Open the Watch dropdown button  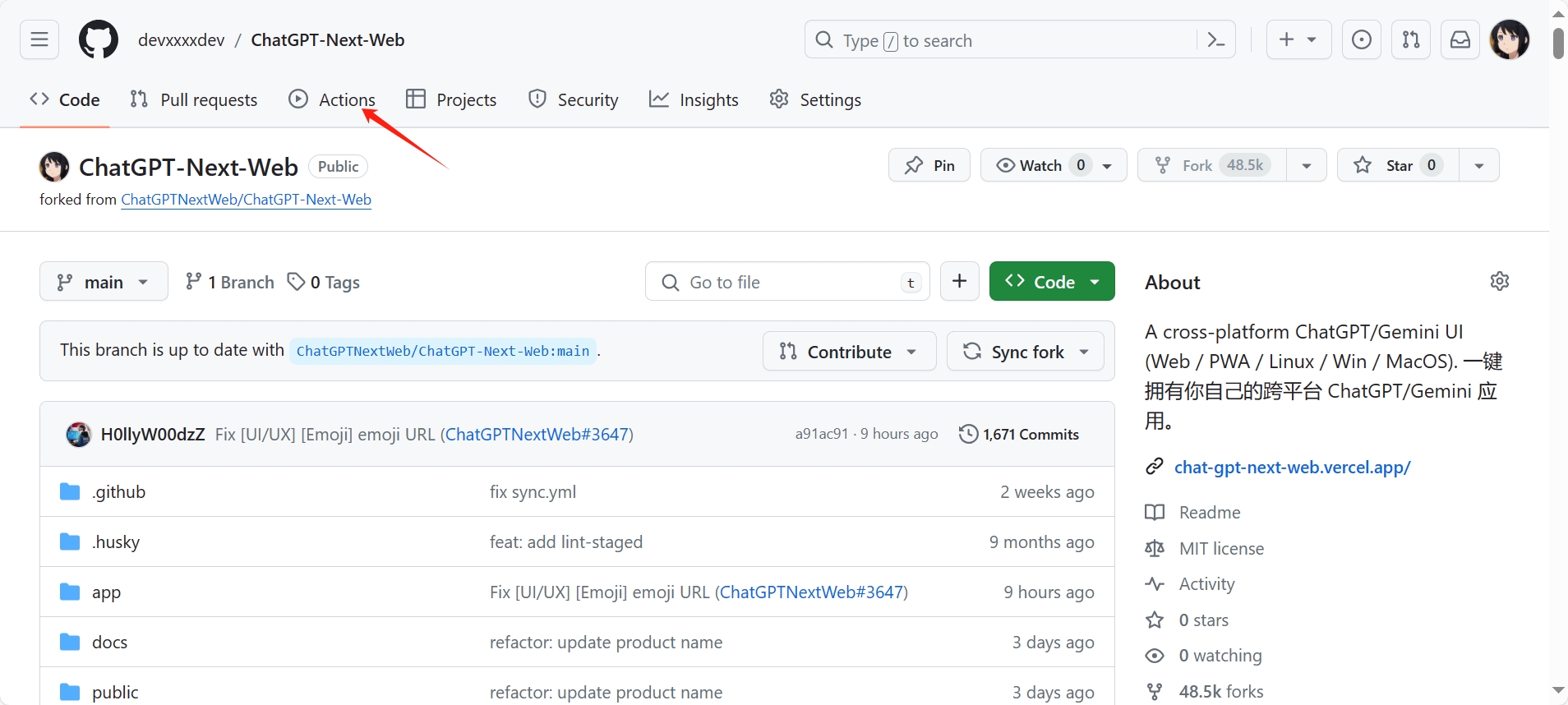point(1054,165)
